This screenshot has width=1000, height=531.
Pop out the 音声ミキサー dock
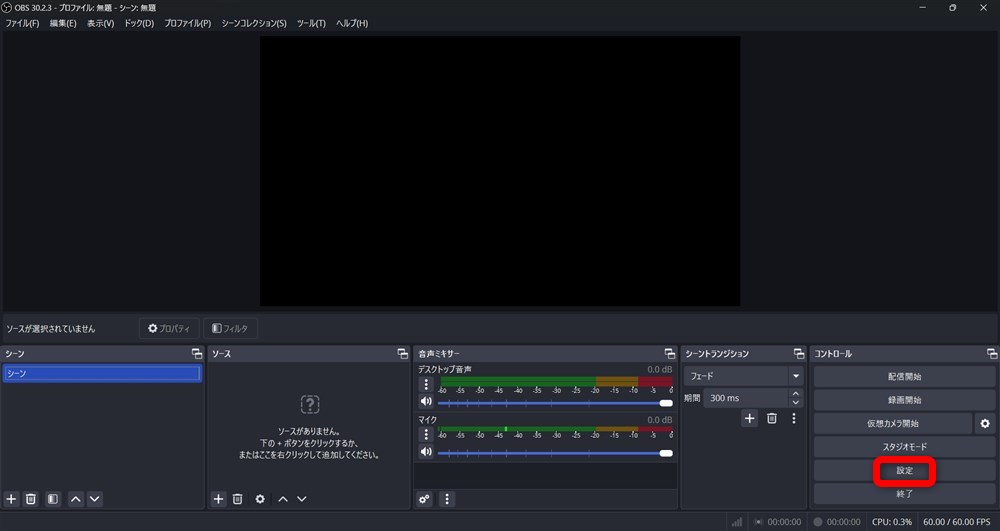coord(669,353)
